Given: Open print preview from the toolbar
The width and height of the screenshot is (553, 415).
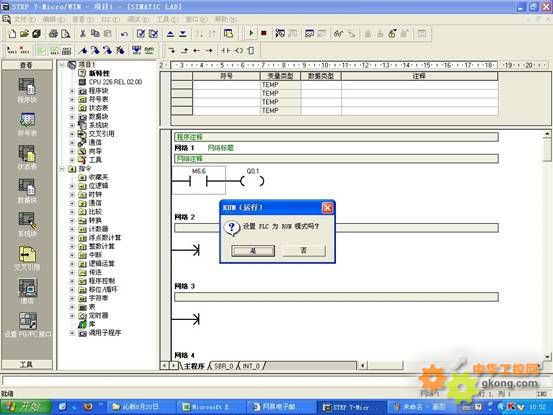Looking at the screenshot, I should click(66, 34).
